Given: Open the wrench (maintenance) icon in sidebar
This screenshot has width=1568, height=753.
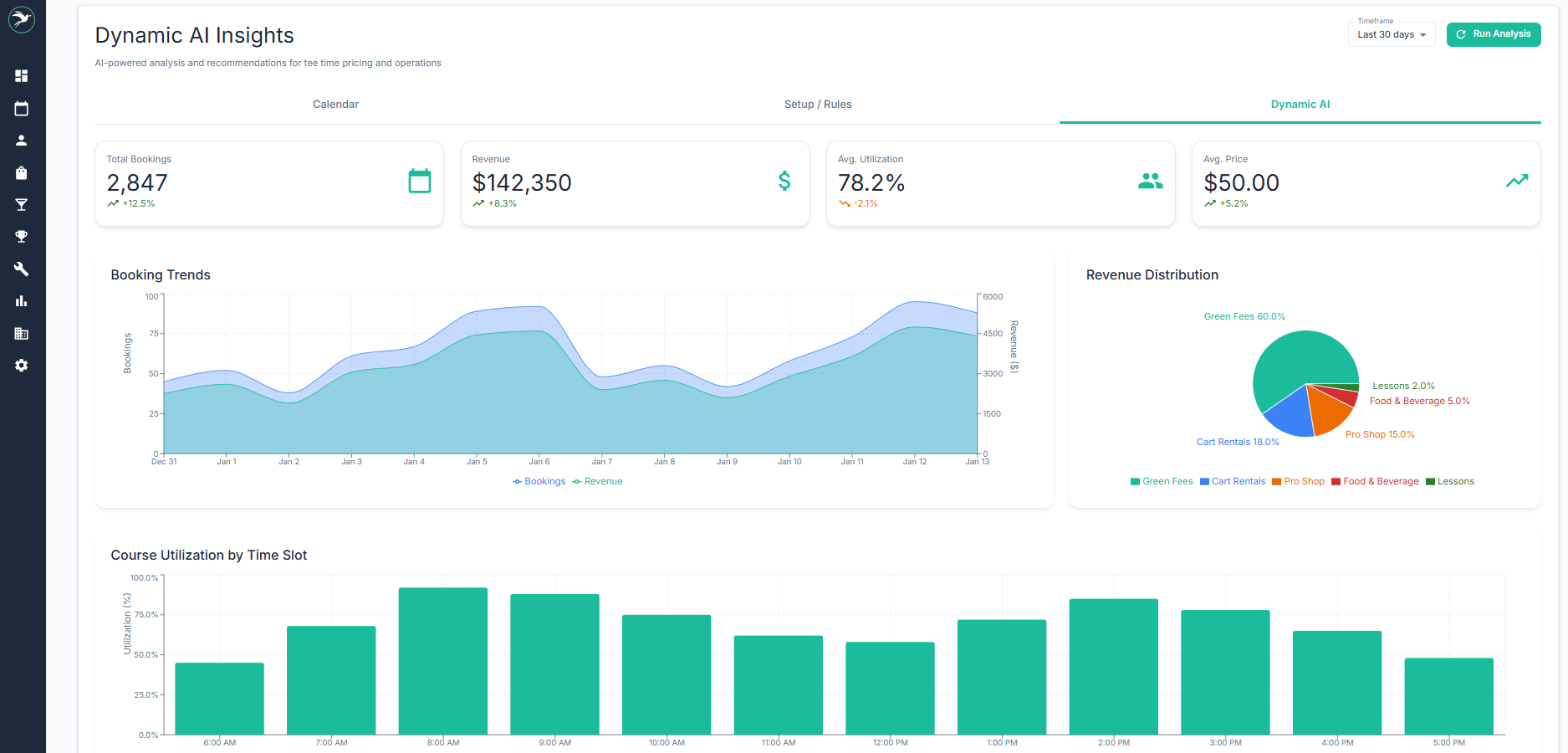Looking at the screenshot, I should pyautogui.click(x=22, y=269).
